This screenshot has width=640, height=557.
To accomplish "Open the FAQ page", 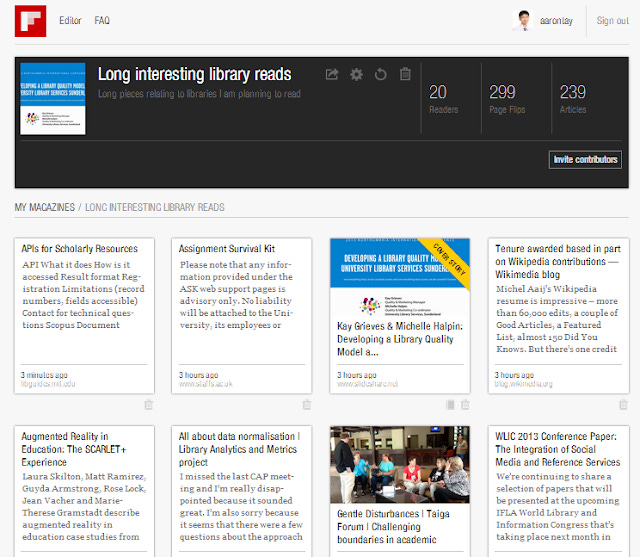I will pyautogui.click(x=102, y=20).
